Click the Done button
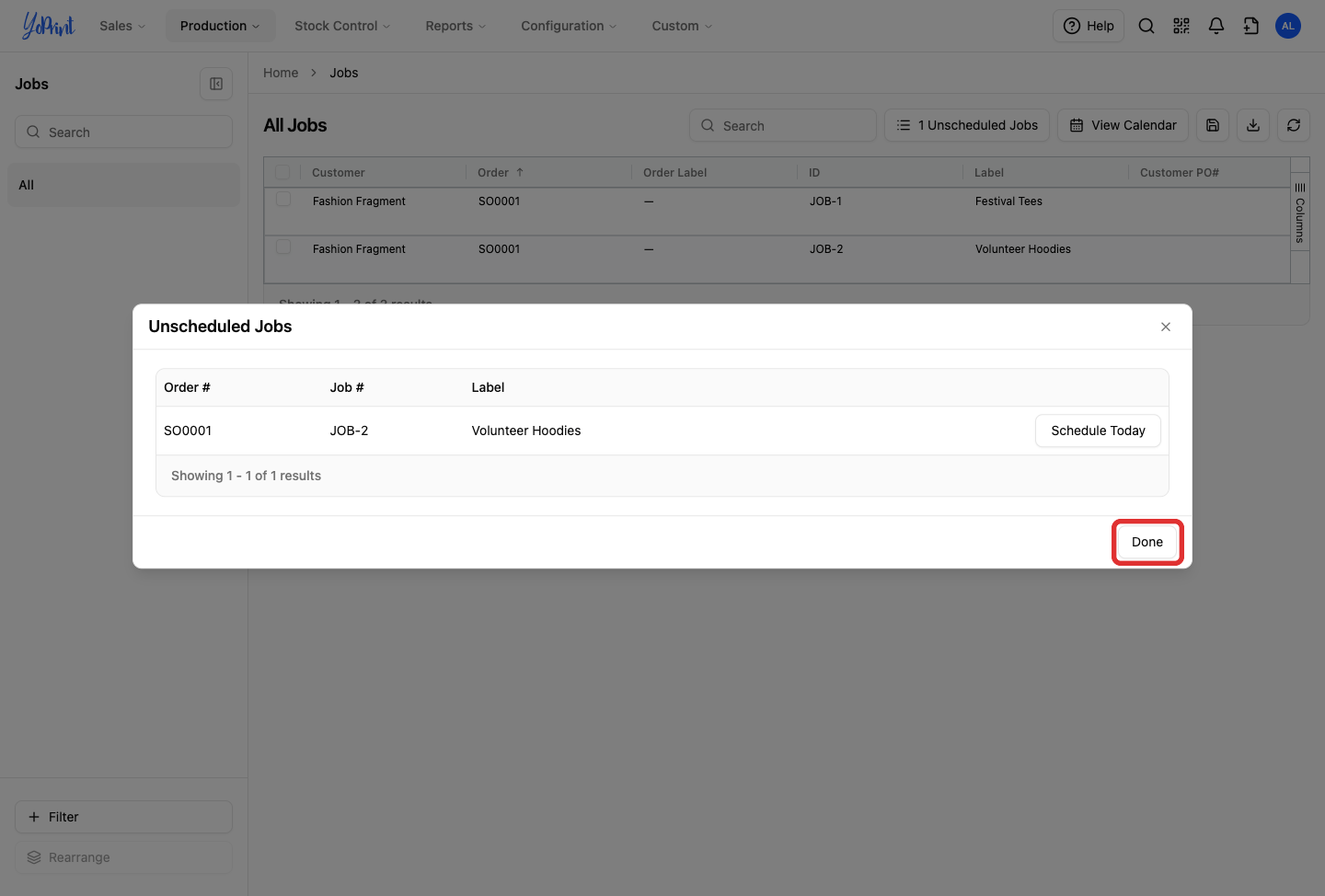Screen dimensions: 1325x896 click(1147, 542)
